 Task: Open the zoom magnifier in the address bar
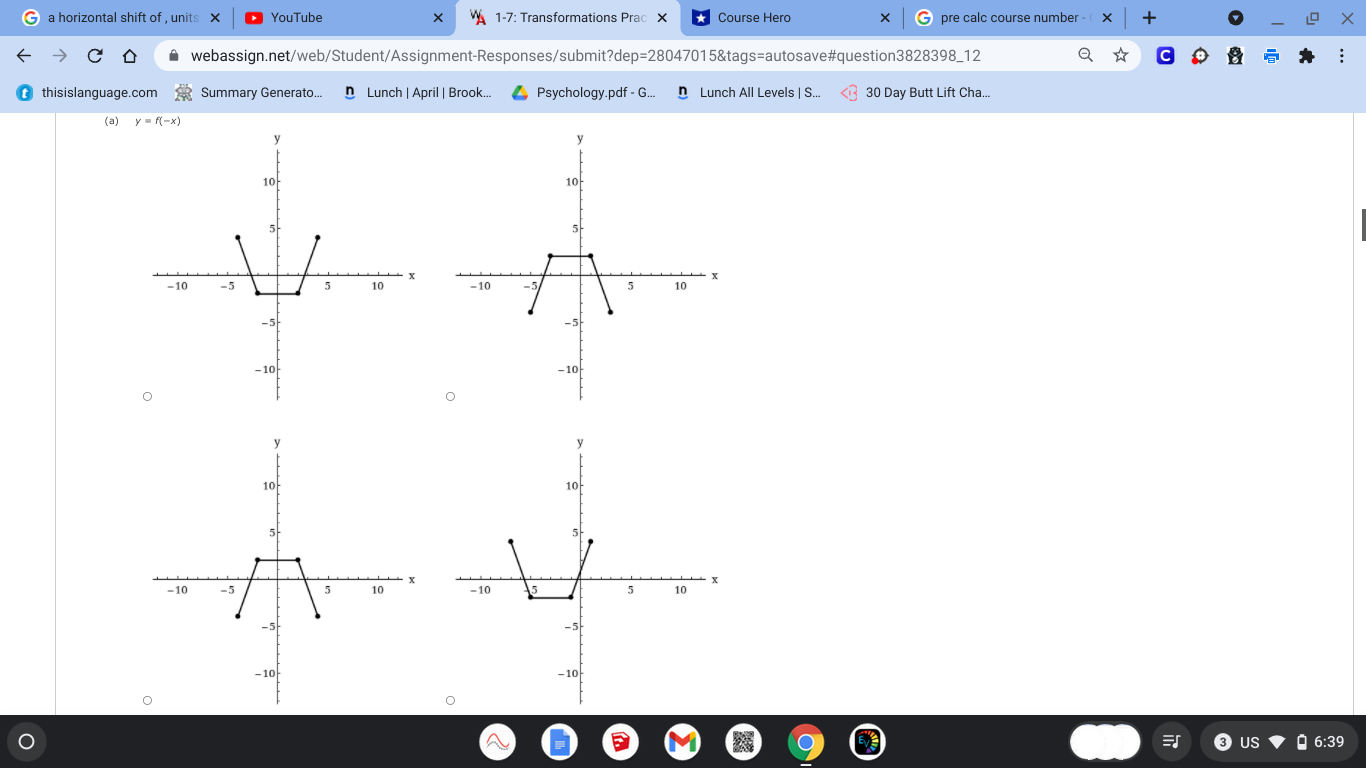[1086, 56]
